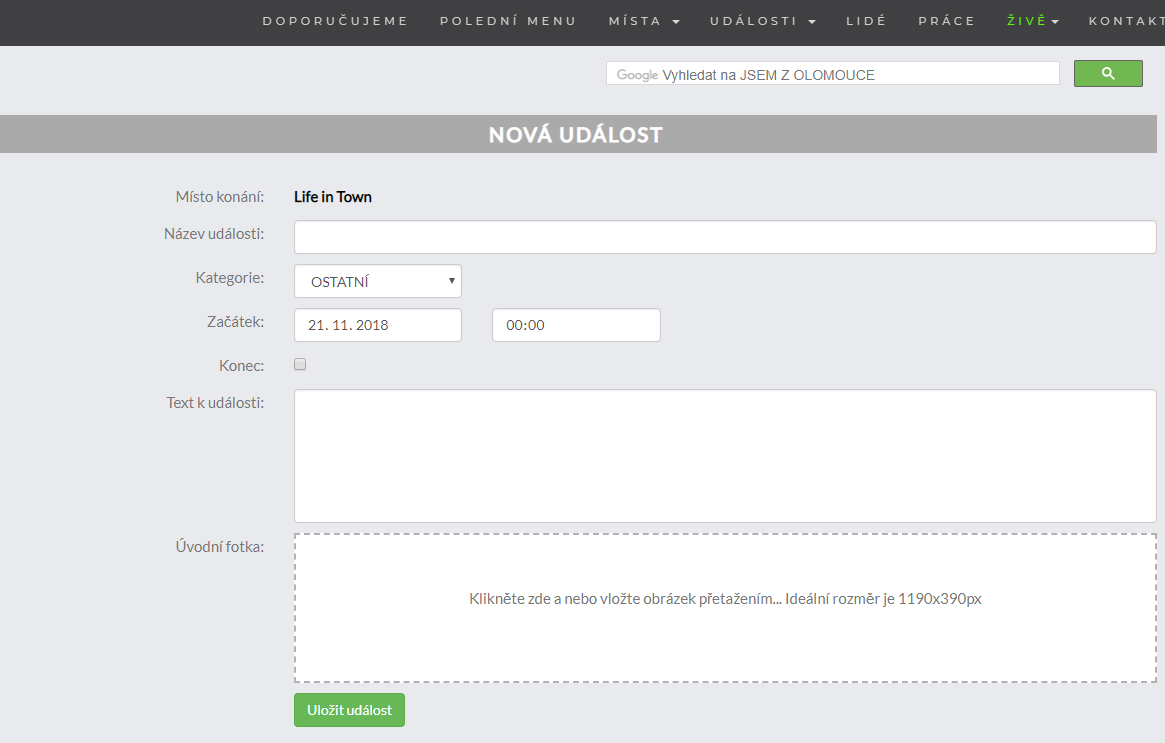Go to the KONTAKT page

(x=1126, y=21)
